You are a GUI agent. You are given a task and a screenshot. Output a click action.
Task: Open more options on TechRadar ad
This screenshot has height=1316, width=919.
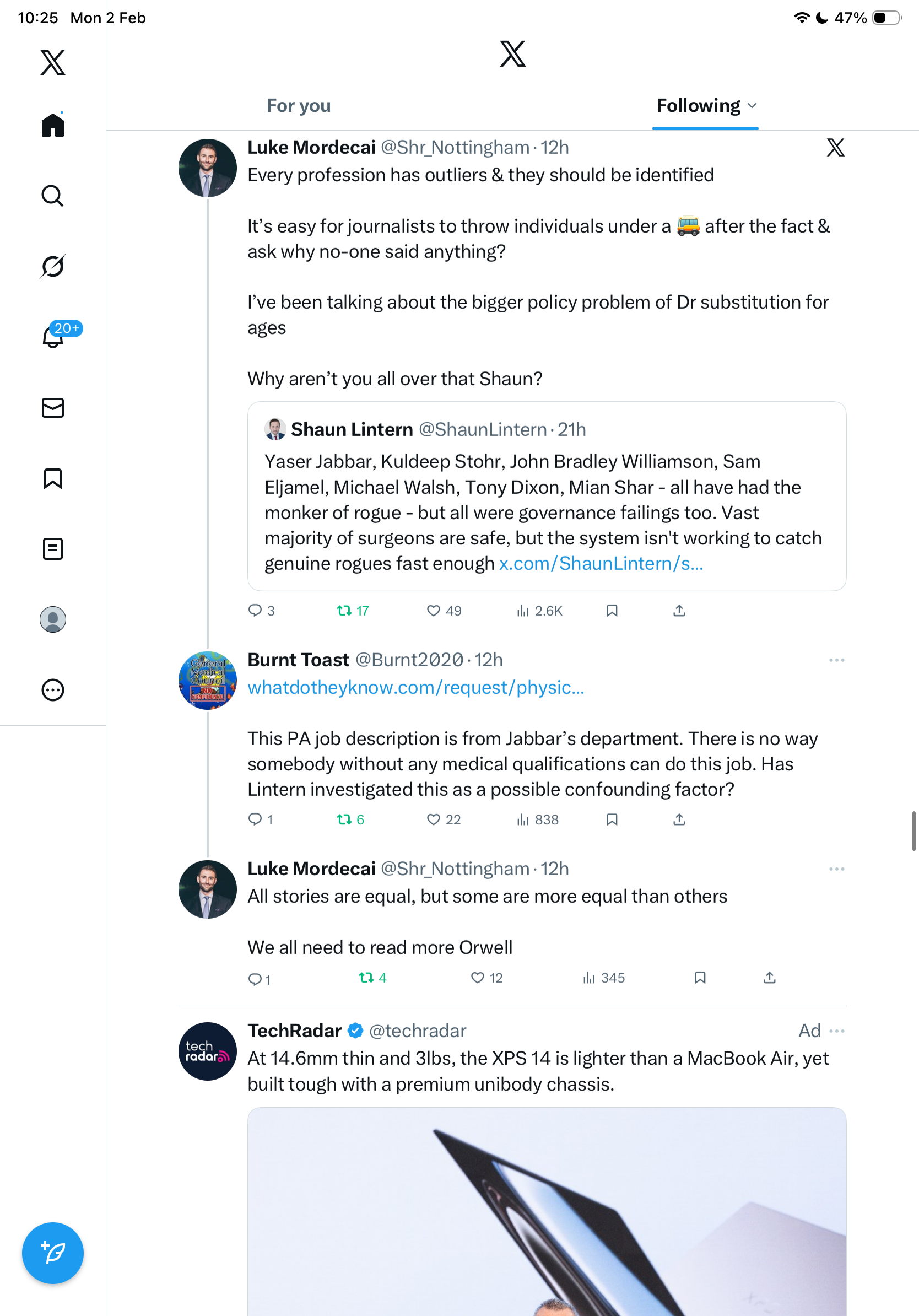point(836,1031)
